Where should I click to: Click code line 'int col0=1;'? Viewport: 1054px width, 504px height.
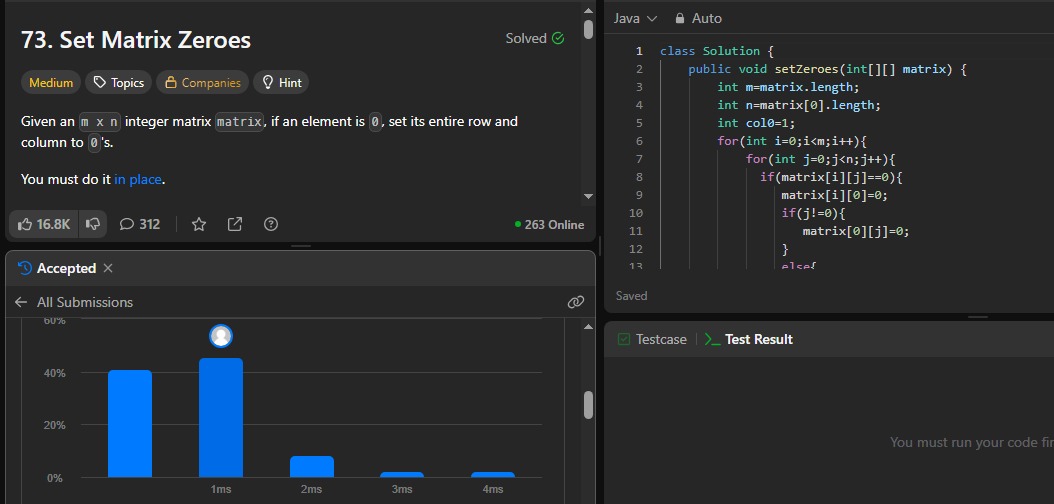coord(756,123)
